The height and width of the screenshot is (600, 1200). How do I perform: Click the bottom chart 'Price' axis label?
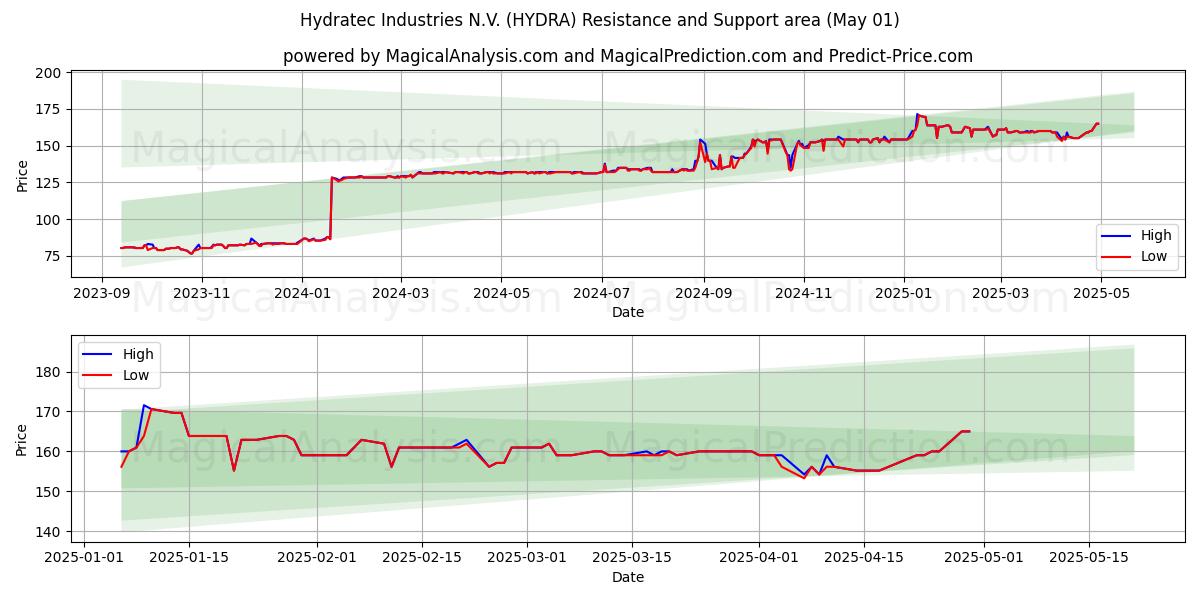pyautogui.click(x=23, y=439)
